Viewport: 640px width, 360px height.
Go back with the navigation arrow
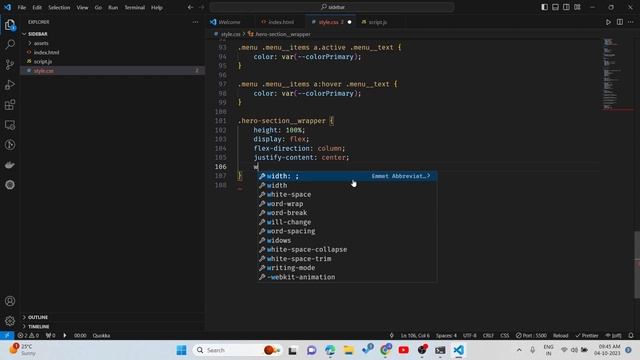coord(190,7)
